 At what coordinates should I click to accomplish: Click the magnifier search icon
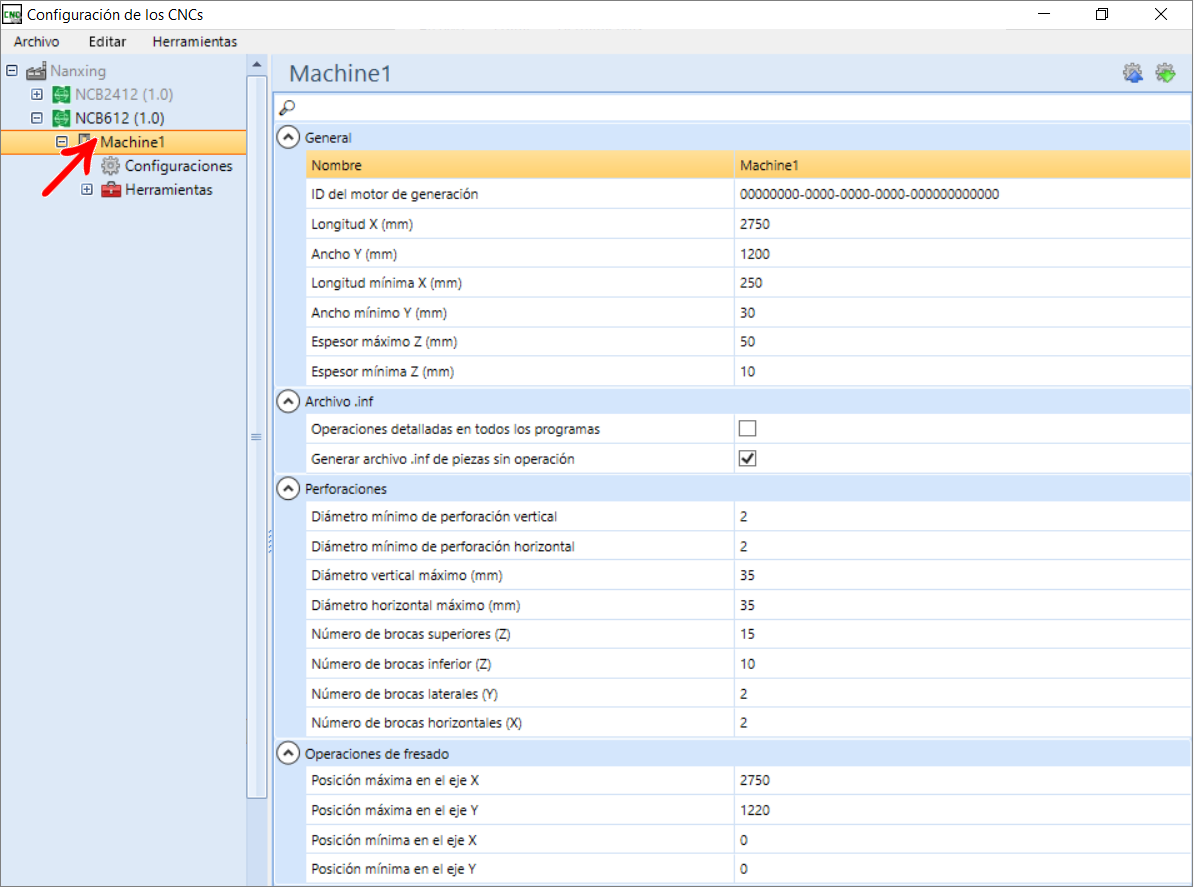click(x=287, y=107)
